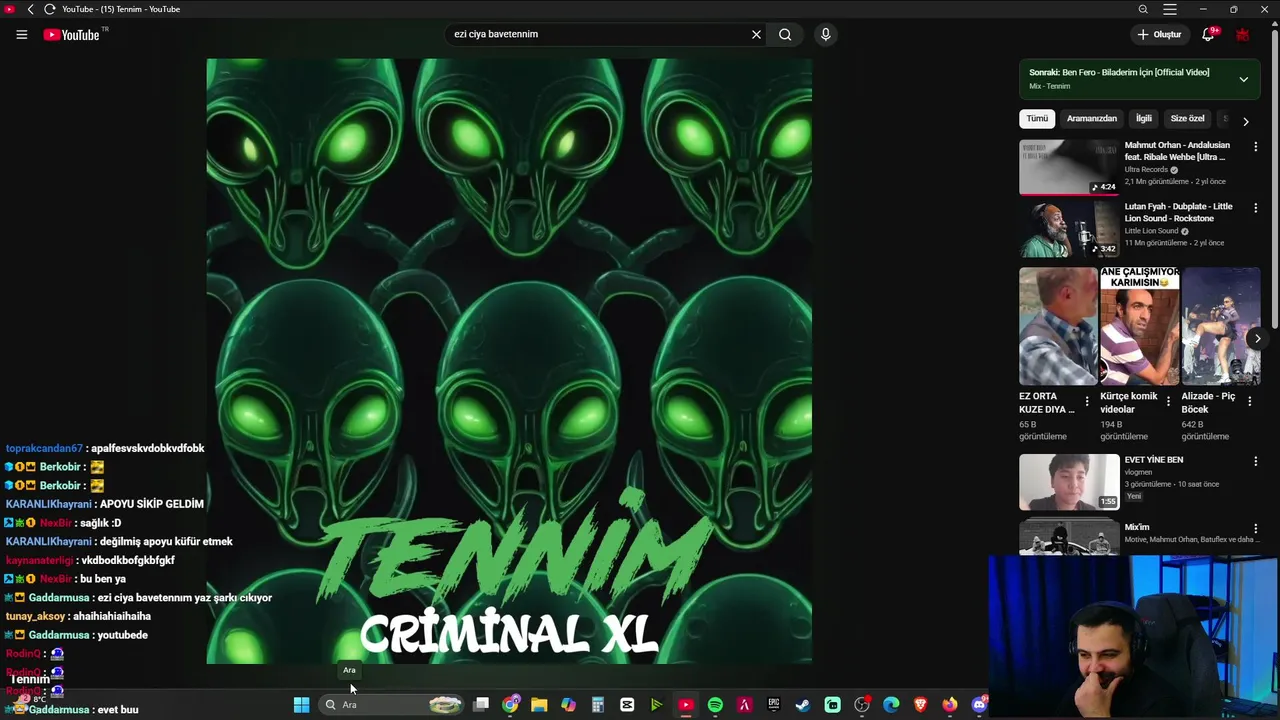
Task: Show the next shorts with the right arrow
Action: 1257,339
